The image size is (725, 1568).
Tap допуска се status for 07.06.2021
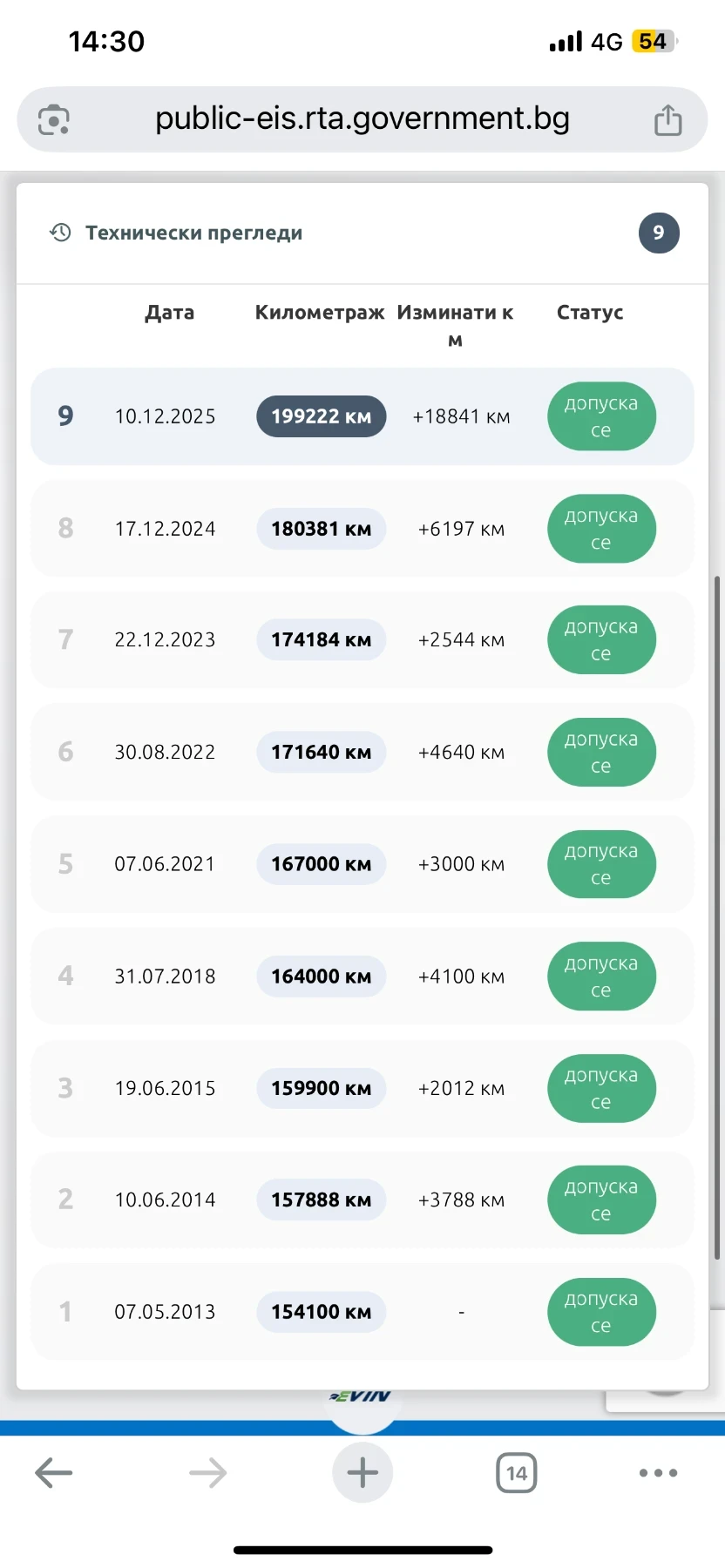[x=601, y=864]
